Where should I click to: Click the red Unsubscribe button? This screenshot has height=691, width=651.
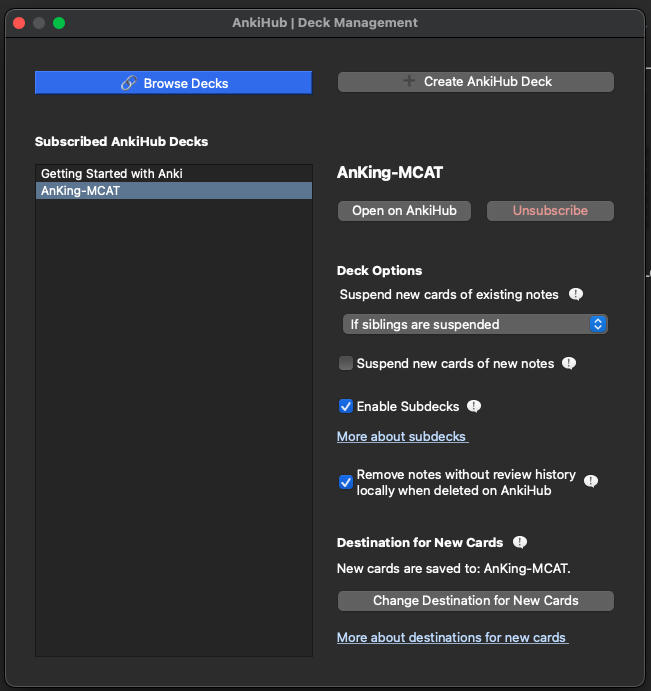(x=550, y=211)
